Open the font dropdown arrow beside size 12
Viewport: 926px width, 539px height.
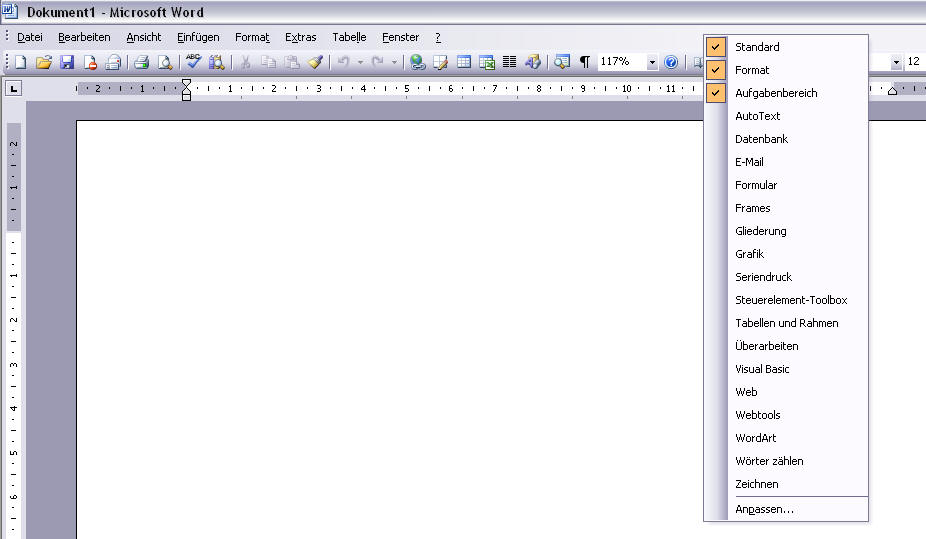coord(896,62)
